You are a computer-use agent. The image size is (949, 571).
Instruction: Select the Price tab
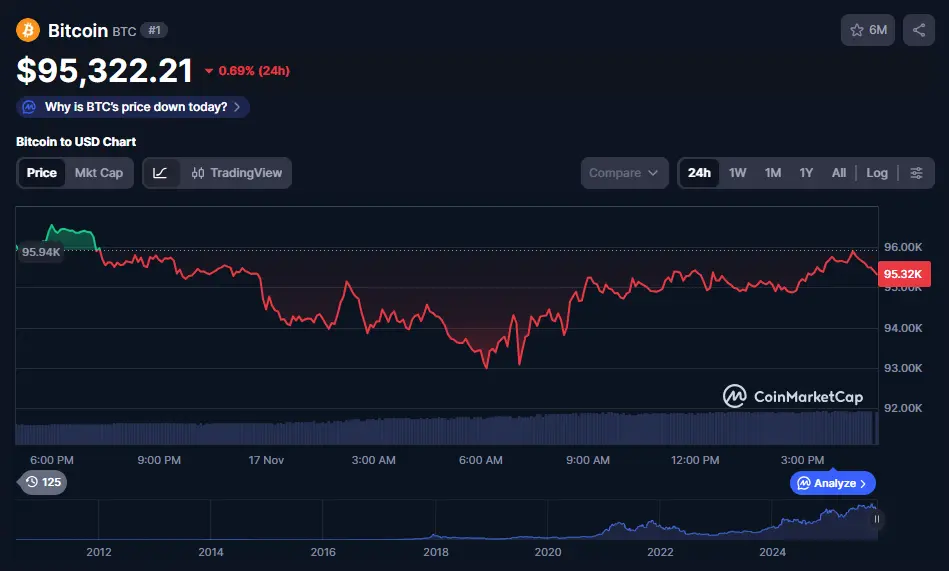pos(42,173)
